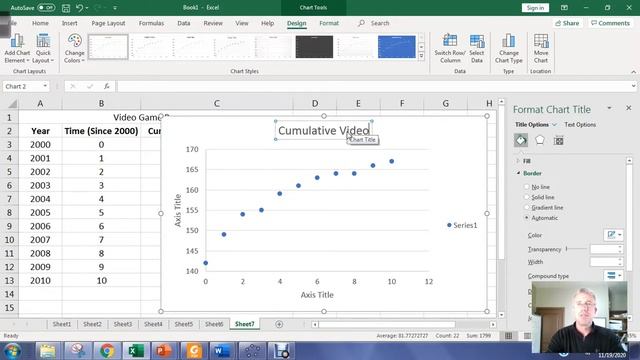Screen dimensions: 640x360
Task: Switch to Text Options tab
Action: pyautogui.click(x=580, y=124)
